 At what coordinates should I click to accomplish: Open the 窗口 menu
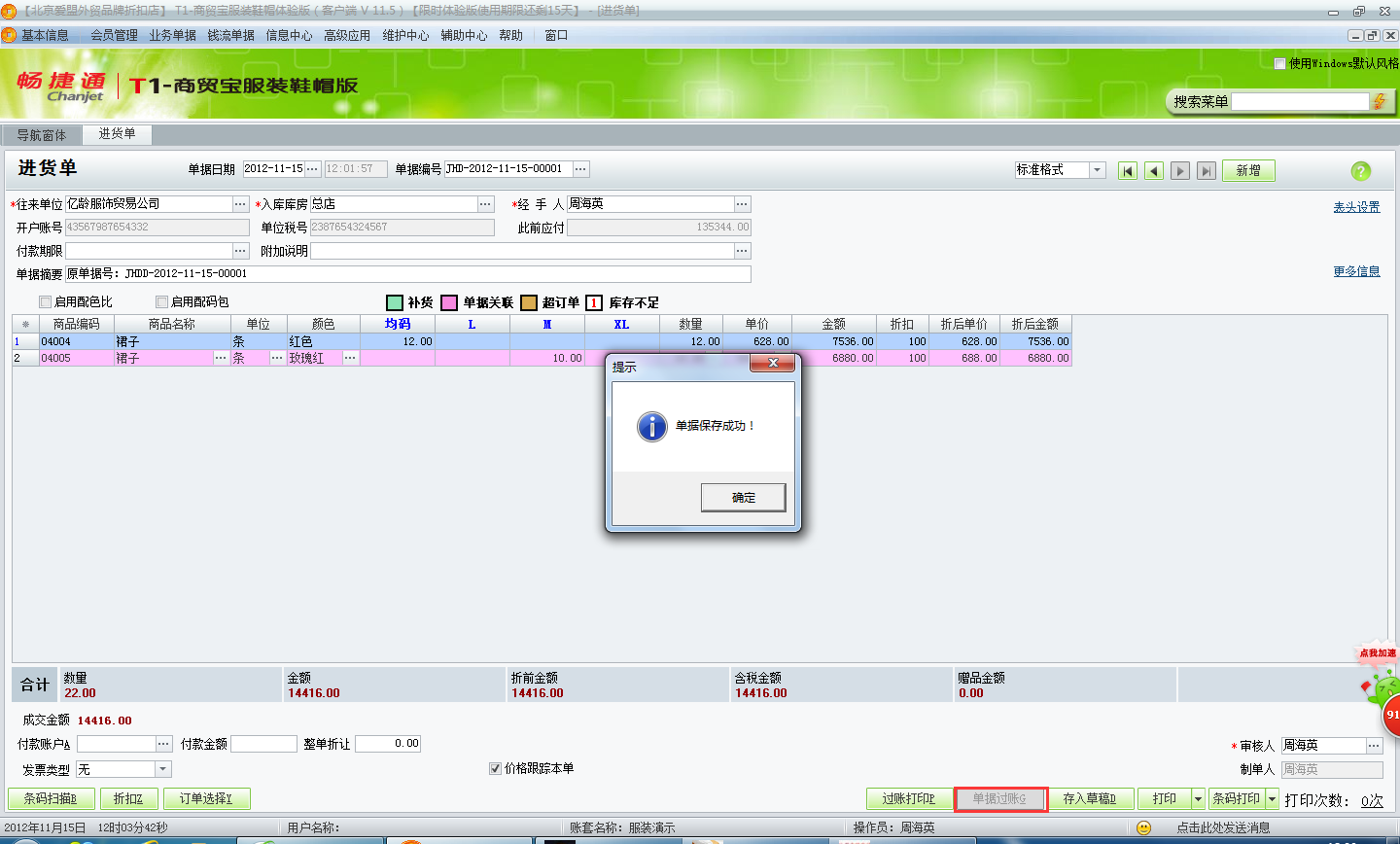coord(556,35)
